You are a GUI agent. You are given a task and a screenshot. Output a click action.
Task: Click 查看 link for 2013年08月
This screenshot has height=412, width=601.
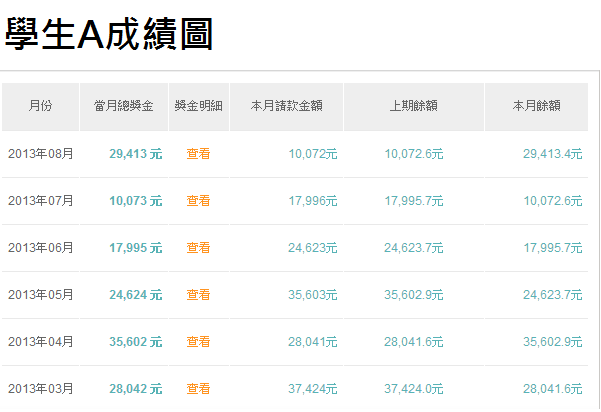point(198,154)
